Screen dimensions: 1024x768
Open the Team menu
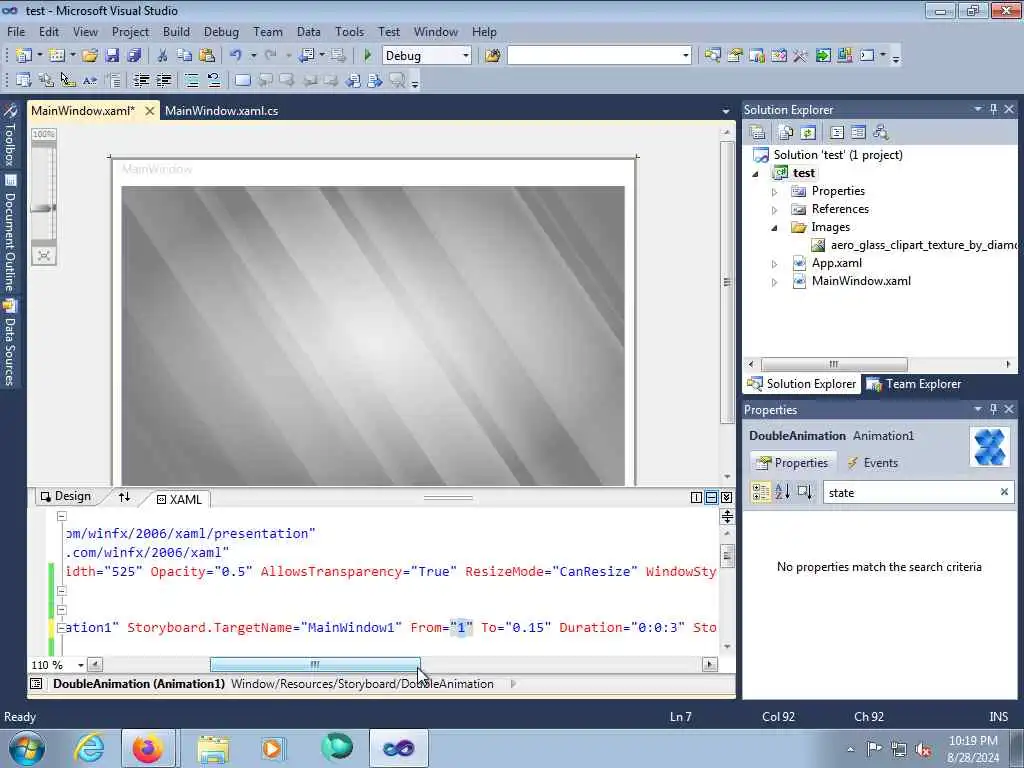(268, 31)
